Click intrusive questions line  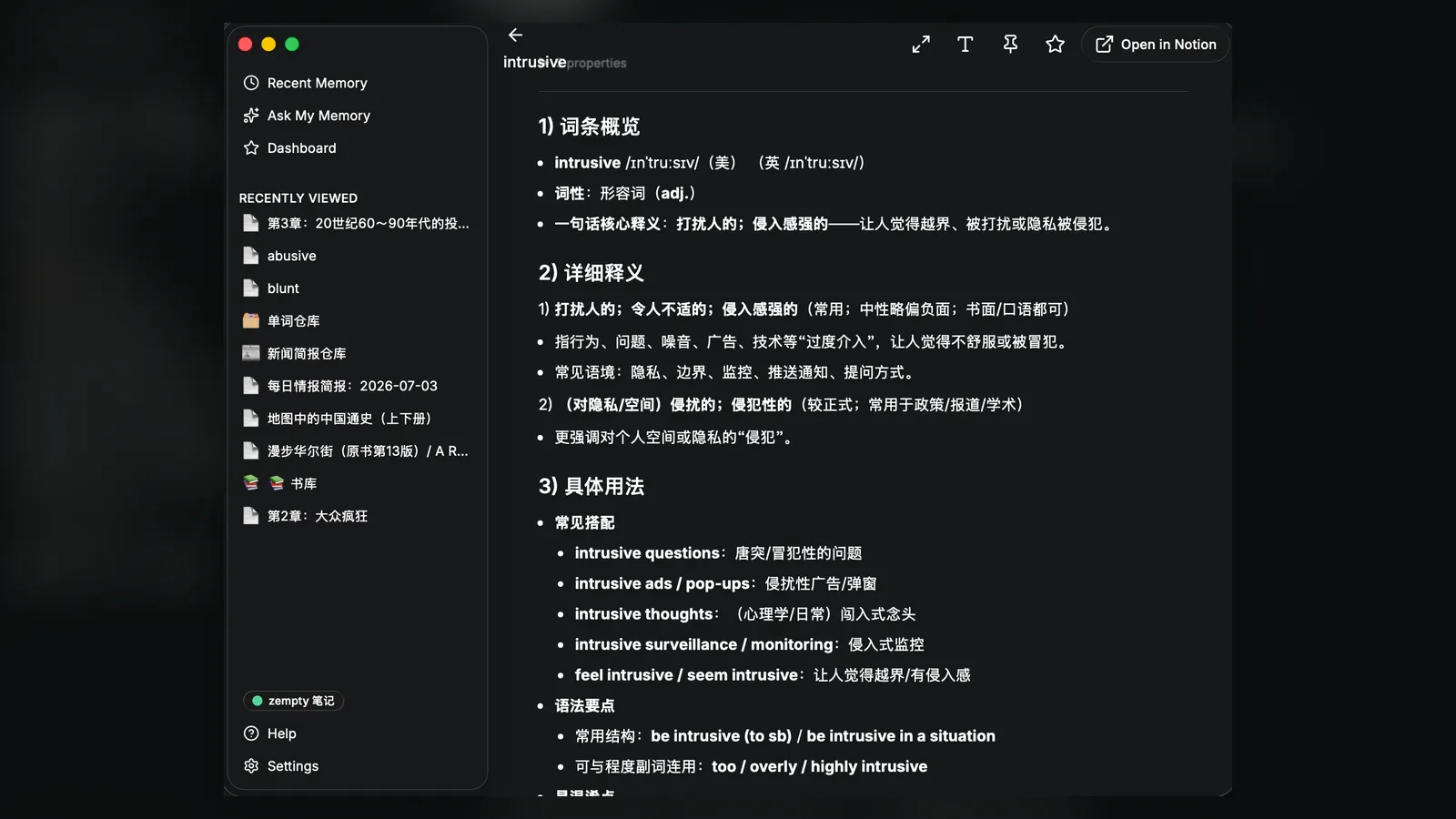click(718, 553)
